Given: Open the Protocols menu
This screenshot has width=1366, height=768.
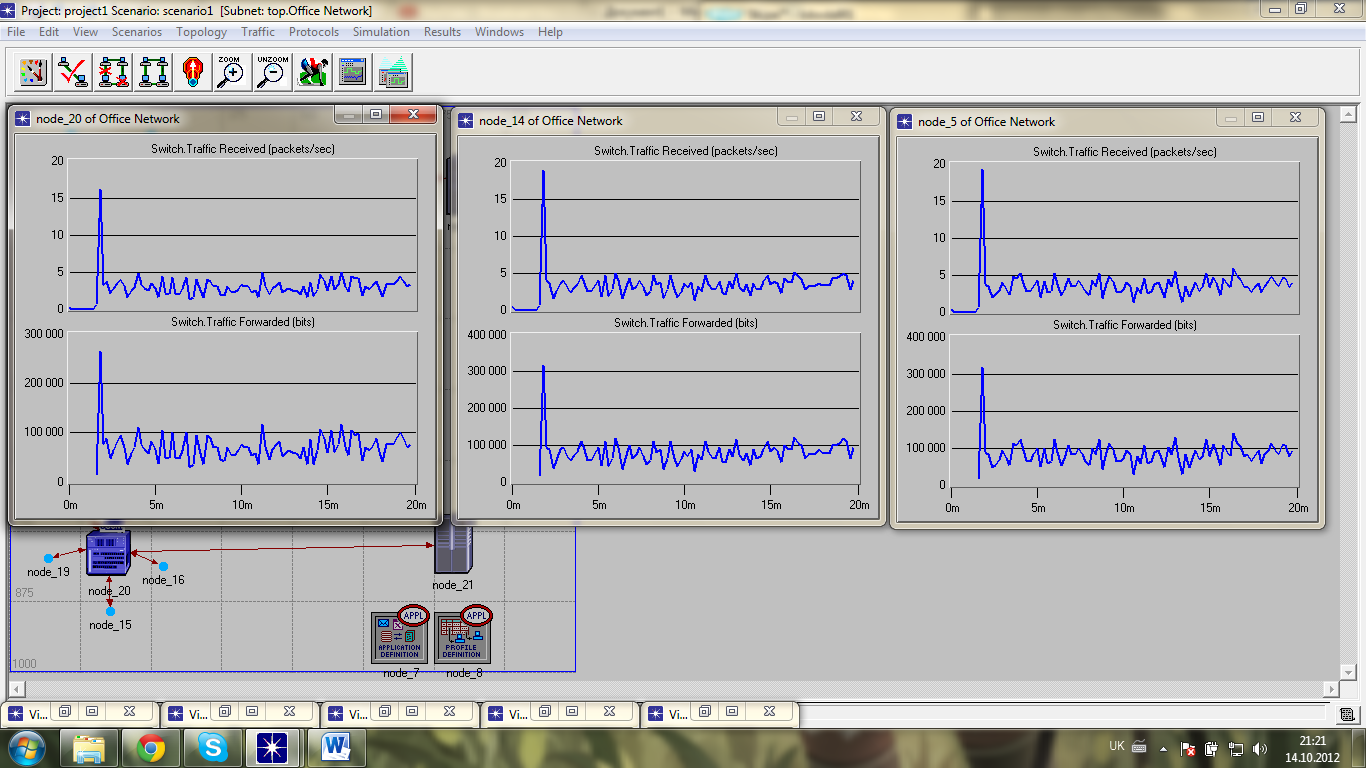Looking at the screenshot, I should click(x=314, y=32).
